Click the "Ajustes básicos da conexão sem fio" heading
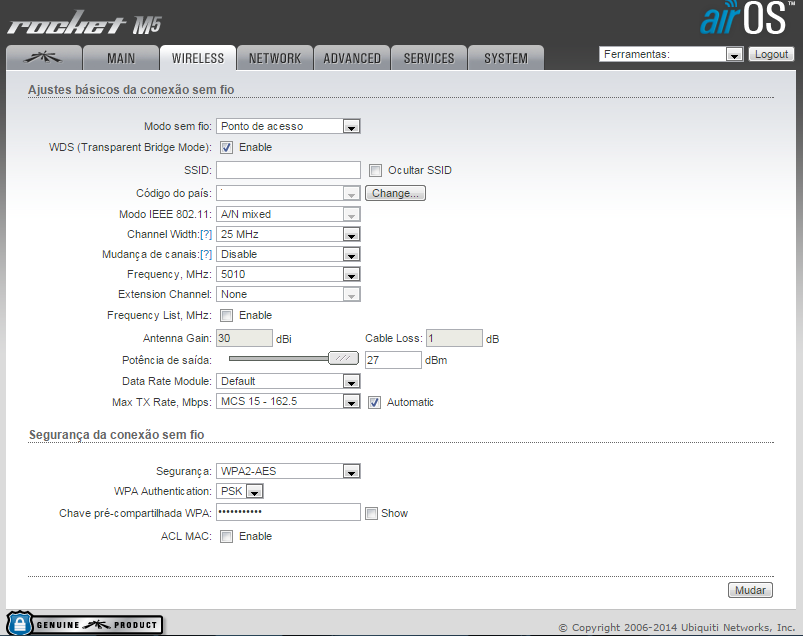This screenshot has width=803, height=636. pyautogui.click(x=131, y=90)
